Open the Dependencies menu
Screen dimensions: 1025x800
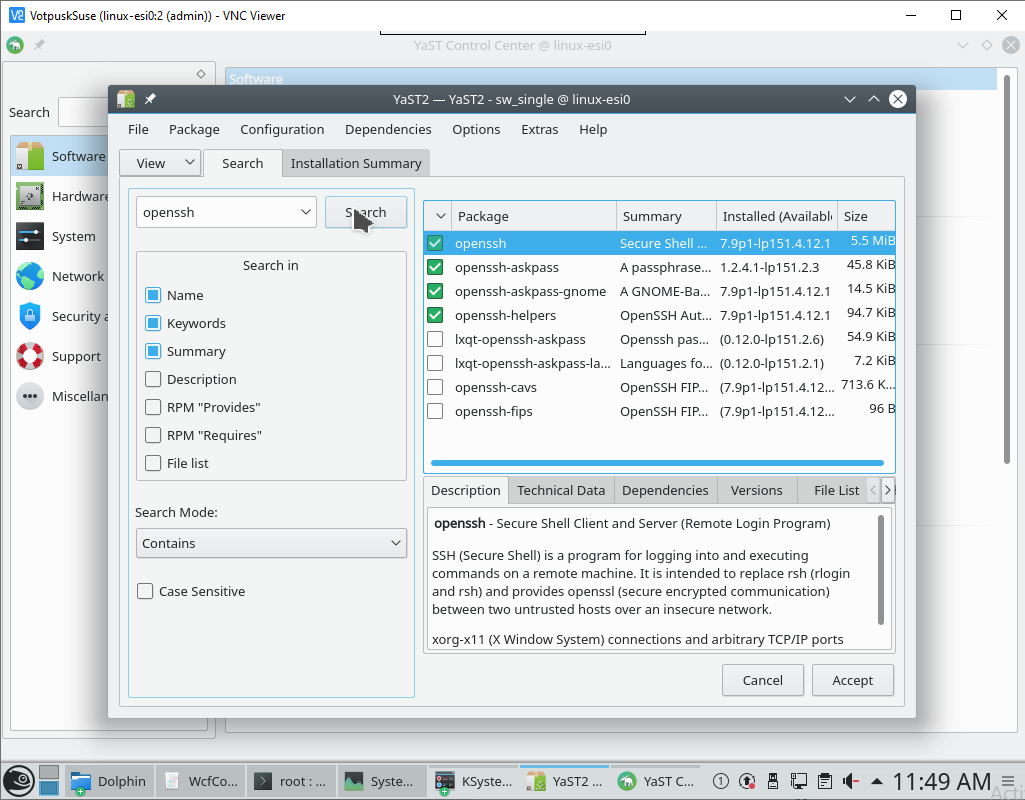coord(388,129)
